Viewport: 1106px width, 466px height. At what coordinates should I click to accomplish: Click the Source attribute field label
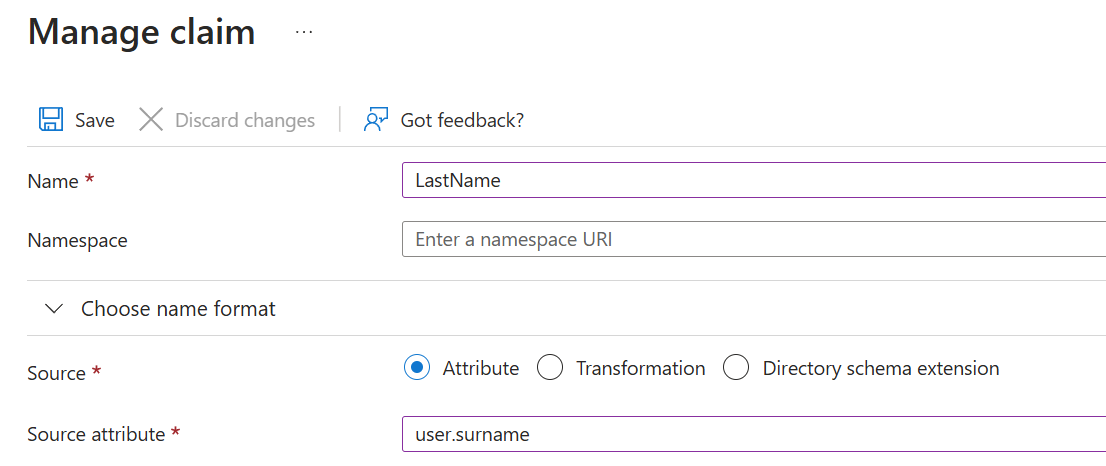[x=96, y=434]
